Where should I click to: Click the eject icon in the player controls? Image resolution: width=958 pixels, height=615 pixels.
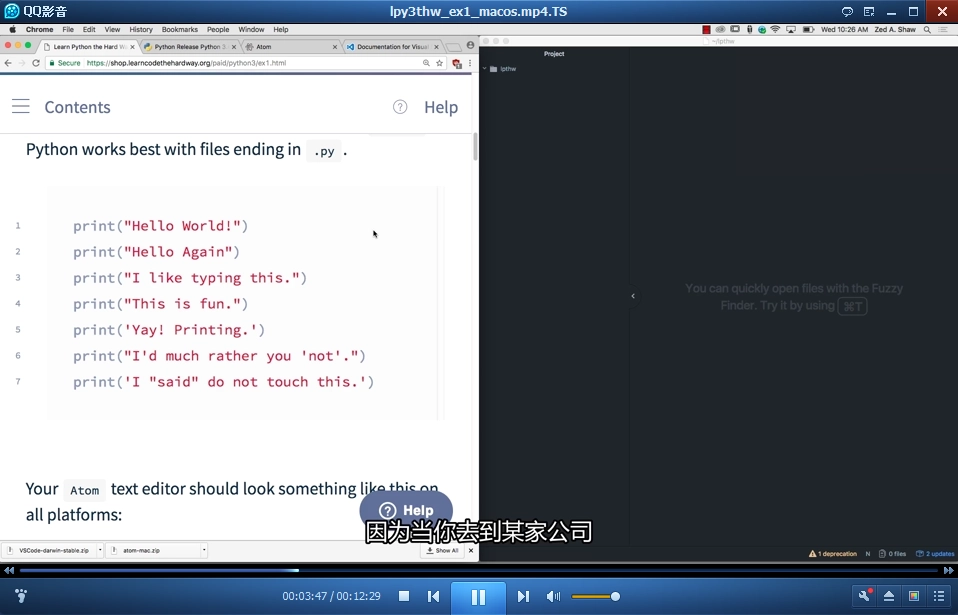coord(889,596)
